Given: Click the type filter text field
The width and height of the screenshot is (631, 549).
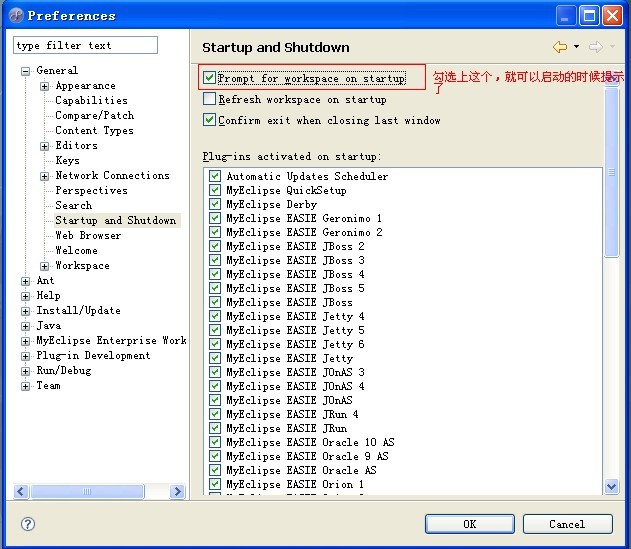Looking at the screenshot, I should tap(85, 45).
